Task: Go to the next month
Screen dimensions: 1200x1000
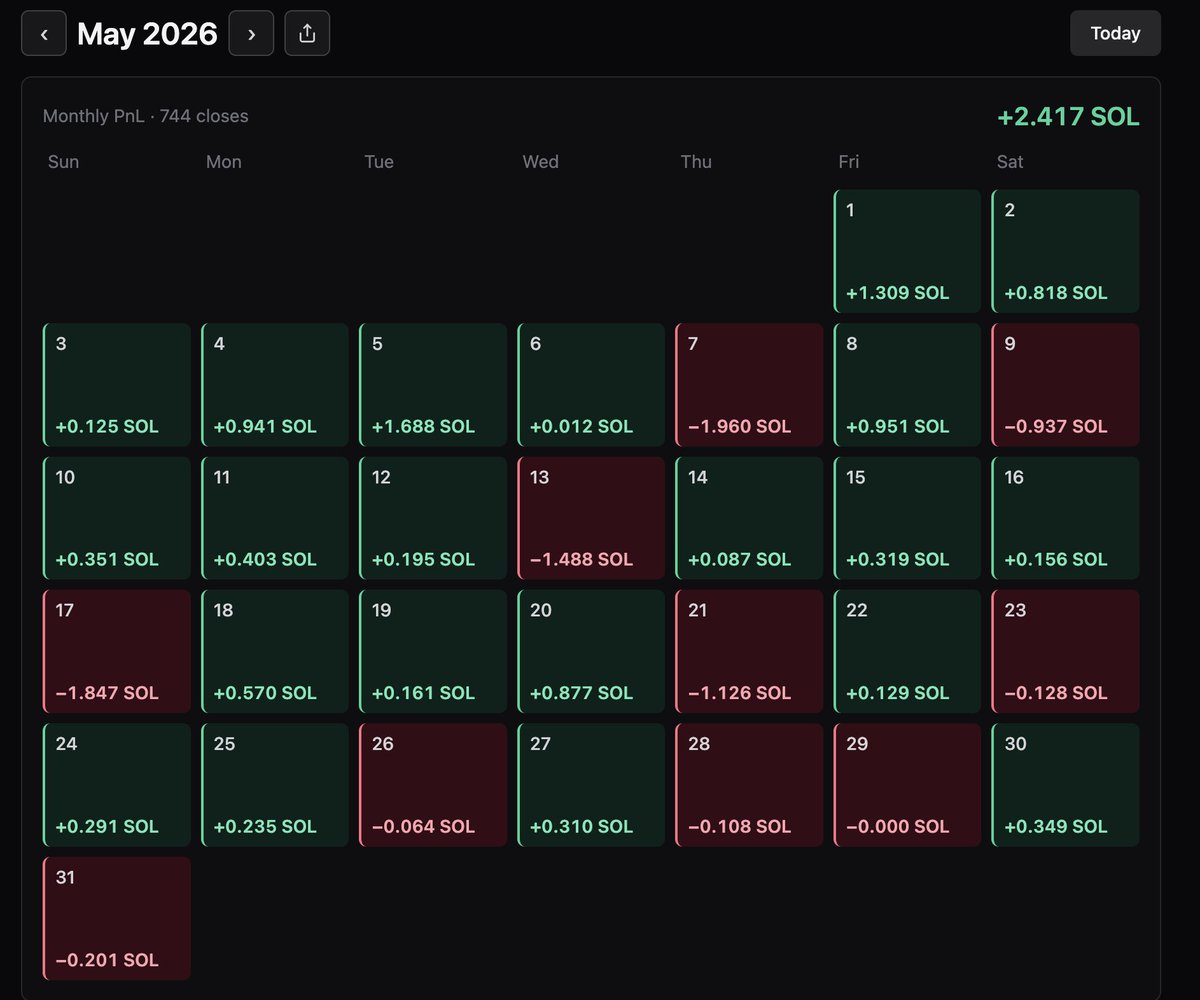Action: (x=251, y=34)
